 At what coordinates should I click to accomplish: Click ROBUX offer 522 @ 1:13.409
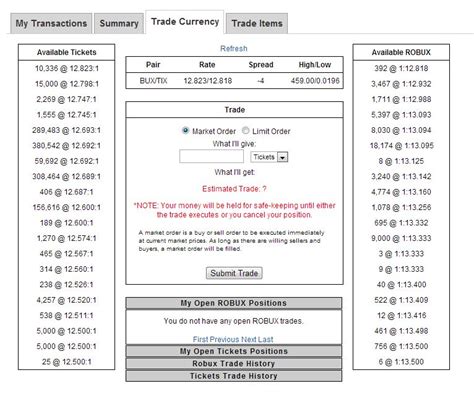(x=401, y=300)
